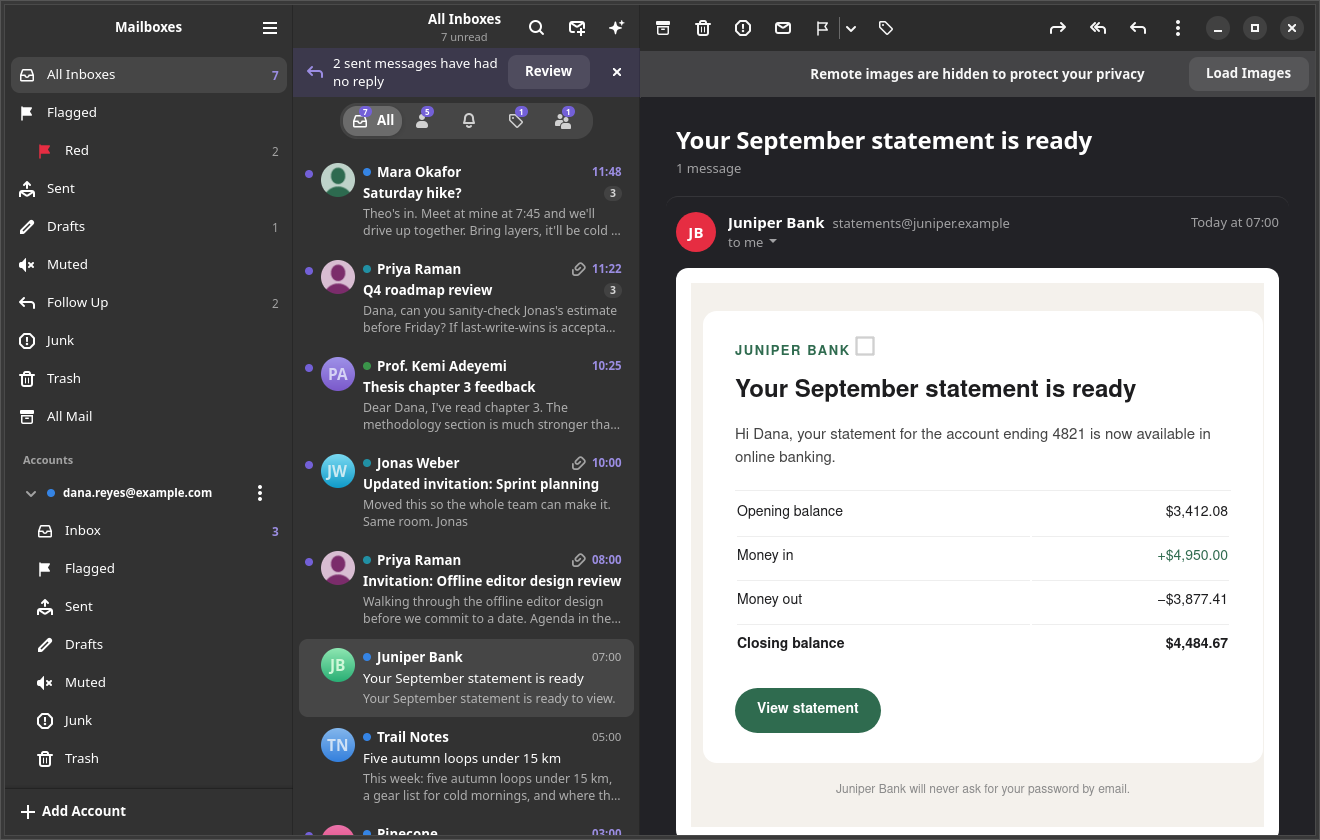This screenshot has height=840, width=1320.
Task: Open the top-level Trash mailbox
Action: pyautogui.click(x=149, y=379)
